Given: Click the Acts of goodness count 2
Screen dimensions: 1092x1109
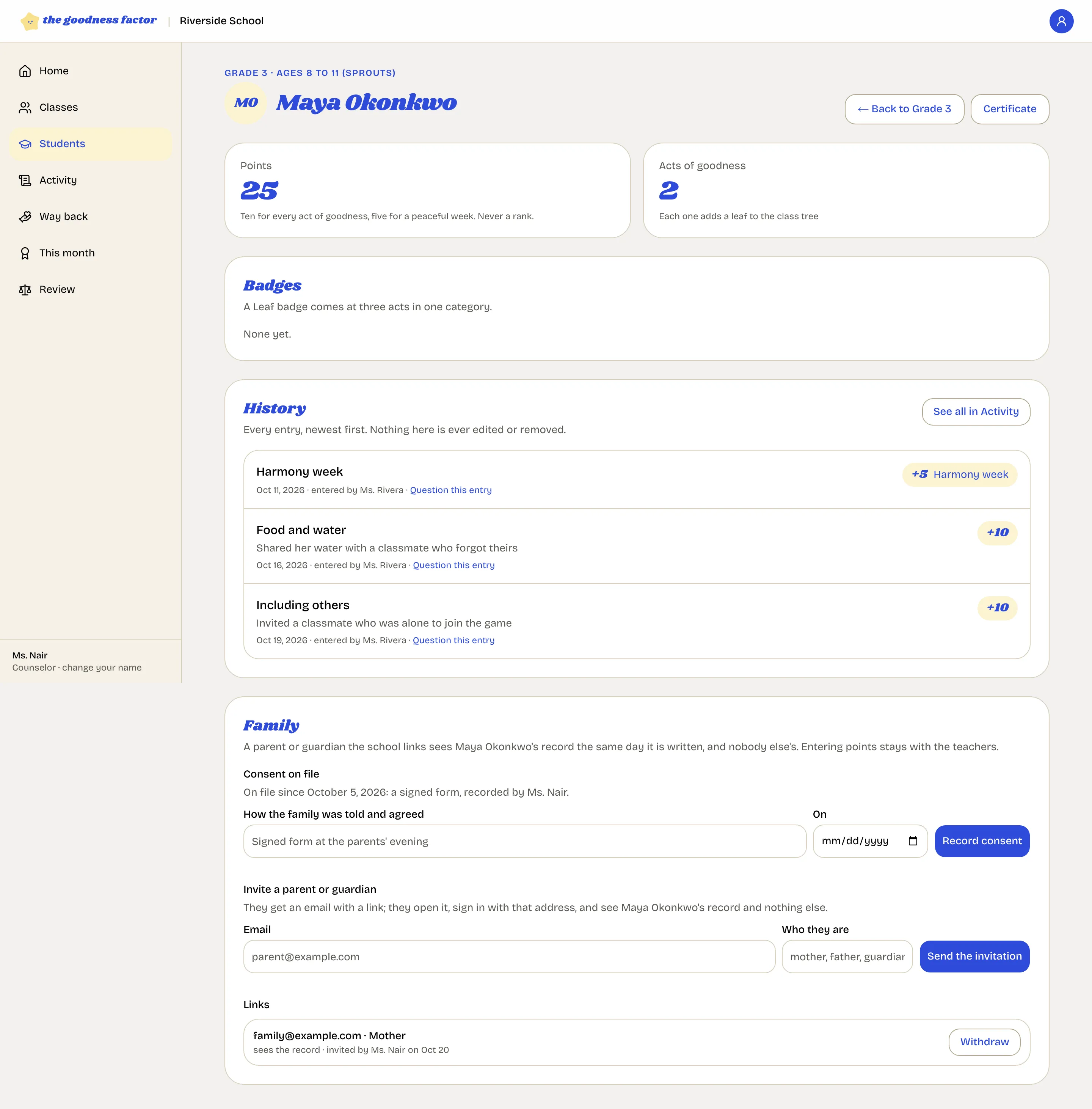Looking at the screenshot, I should click(669, 191).
